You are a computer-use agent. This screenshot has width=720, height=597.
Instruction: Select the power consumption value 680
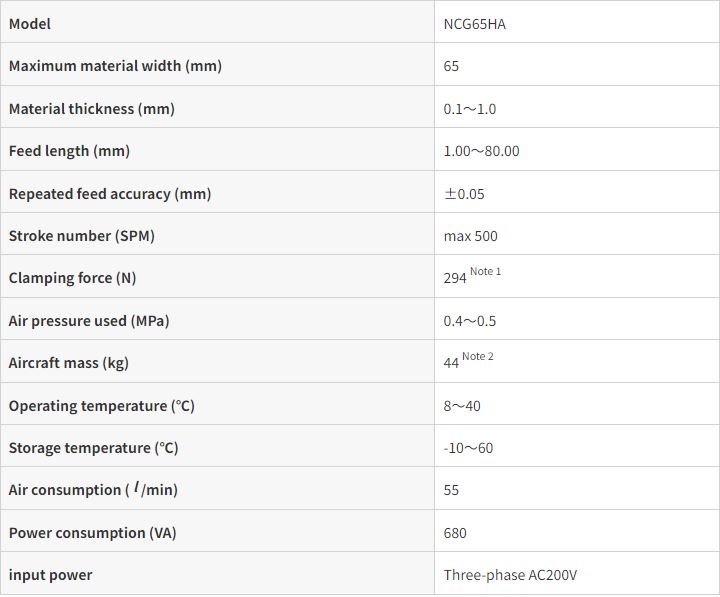click(455, 533)
